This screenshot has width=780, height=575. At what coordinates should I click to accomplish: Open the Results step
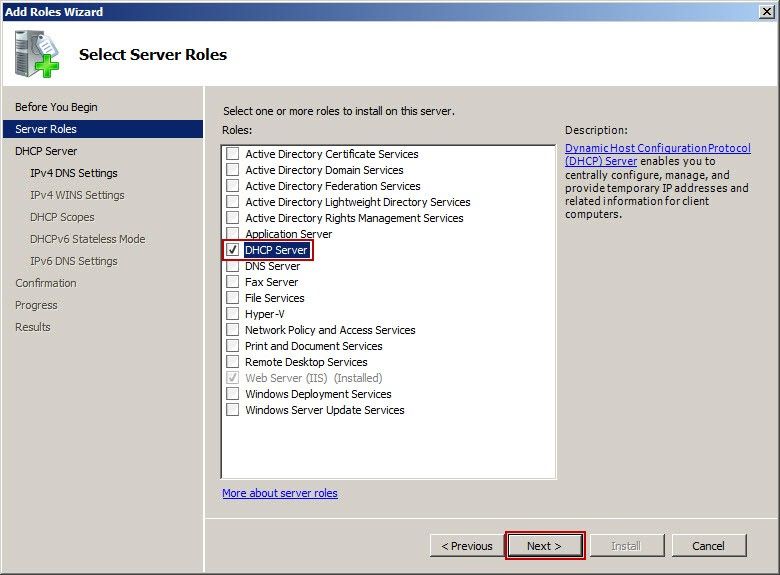(33, 327)
